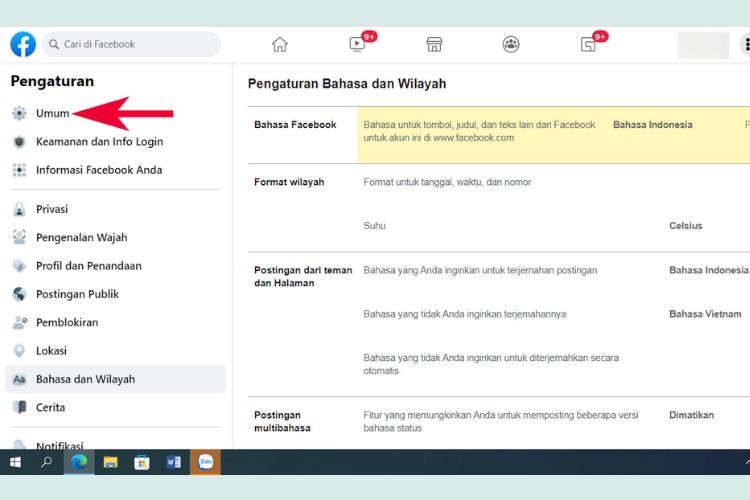Click the Postingan Publik globe icon

(19, 294)
